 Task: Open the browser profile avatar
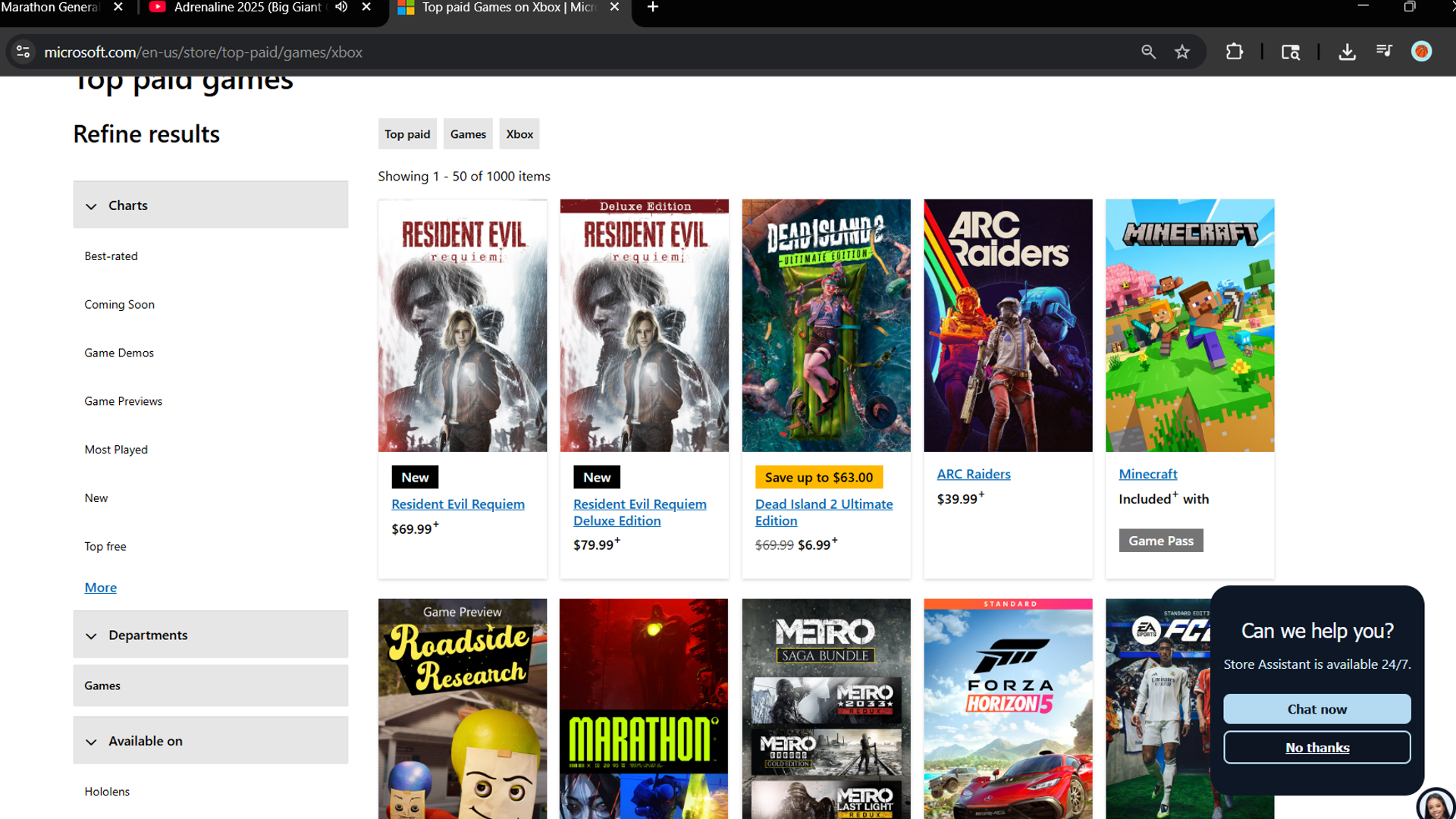1421,52
